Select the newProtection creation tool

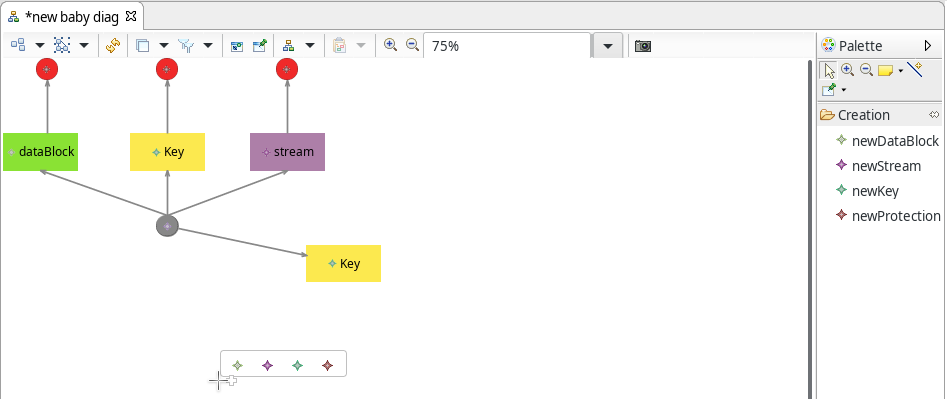coord(889,215)
